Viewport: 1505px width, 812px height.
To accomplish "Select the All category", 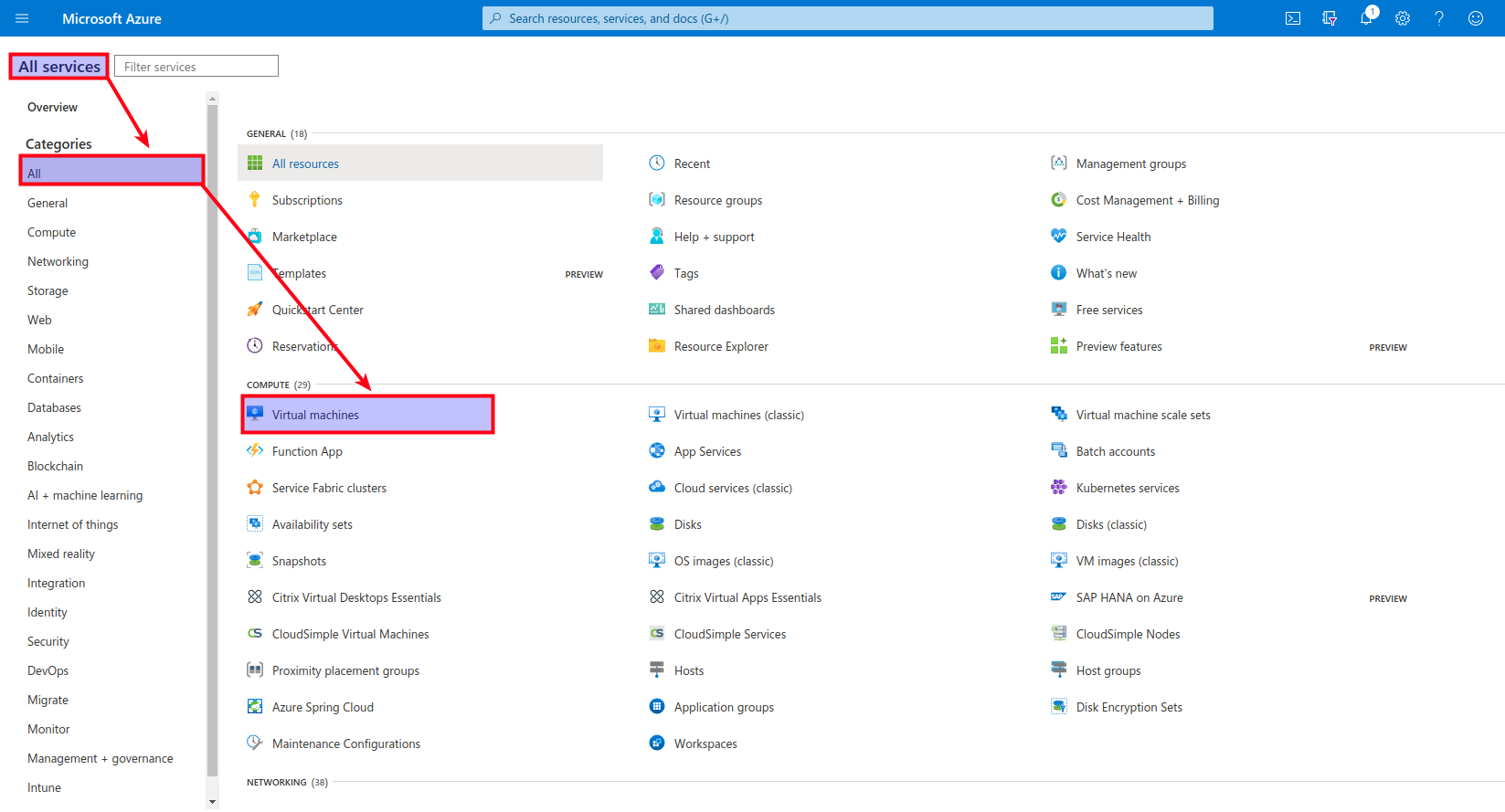I will (111, 171).
